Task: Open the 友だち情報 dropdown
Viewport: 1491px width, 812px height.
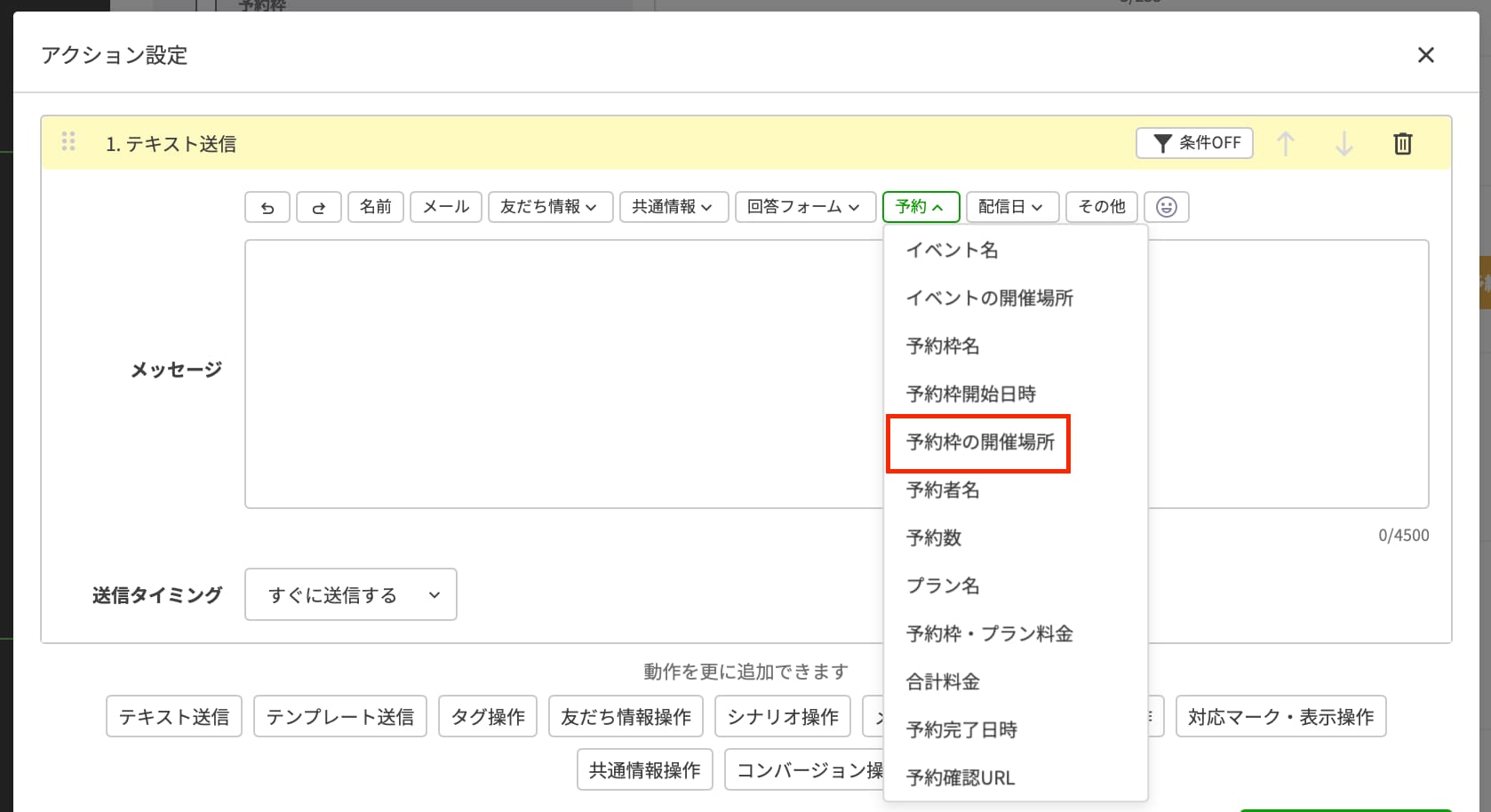Action: click(550, 207)
